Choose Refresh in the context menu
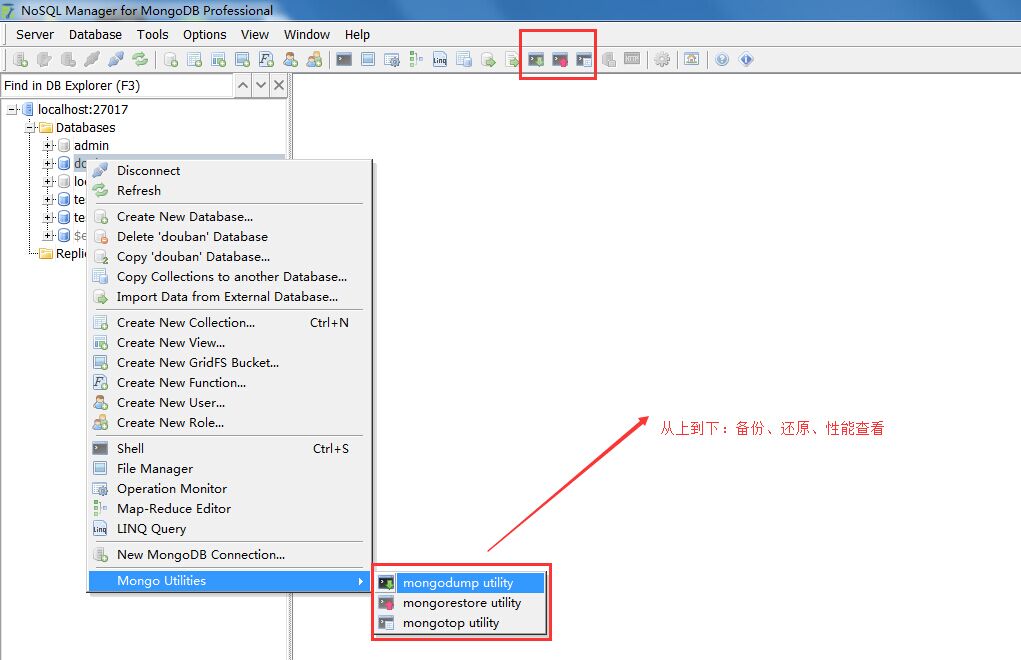Screen dimensions: 1021x660 (230, 191)
